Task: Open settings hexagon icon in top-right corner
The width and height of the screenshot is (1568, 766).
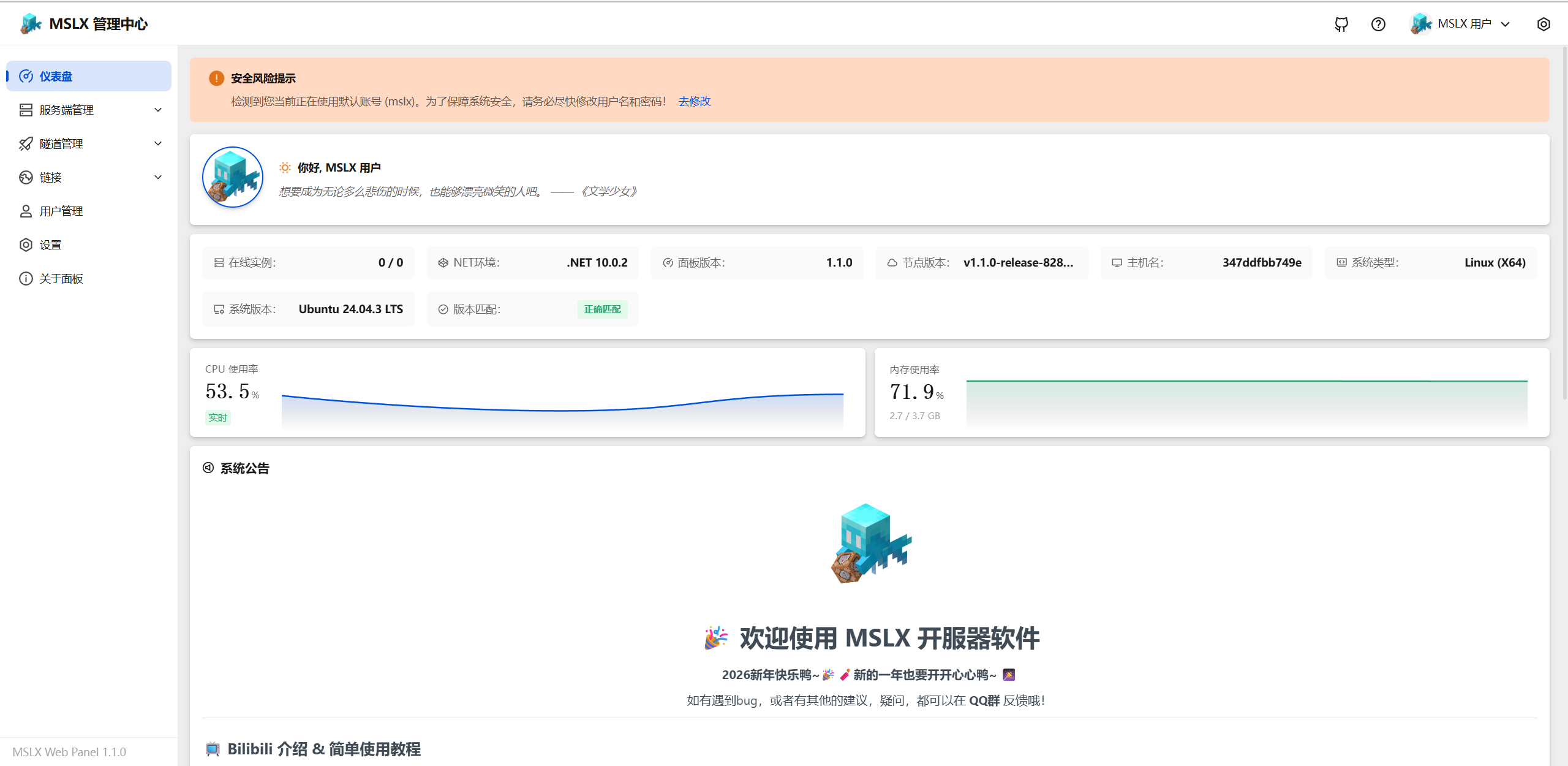Action: (x=1543, y=24)
